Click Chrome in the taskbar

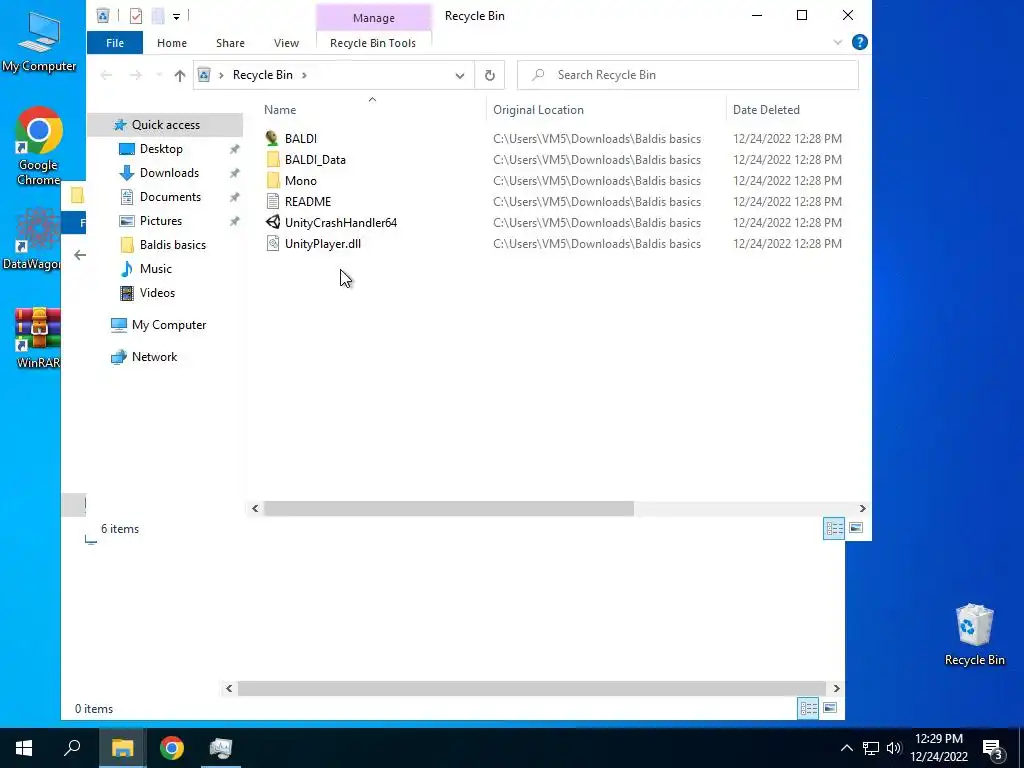point(171,748)
